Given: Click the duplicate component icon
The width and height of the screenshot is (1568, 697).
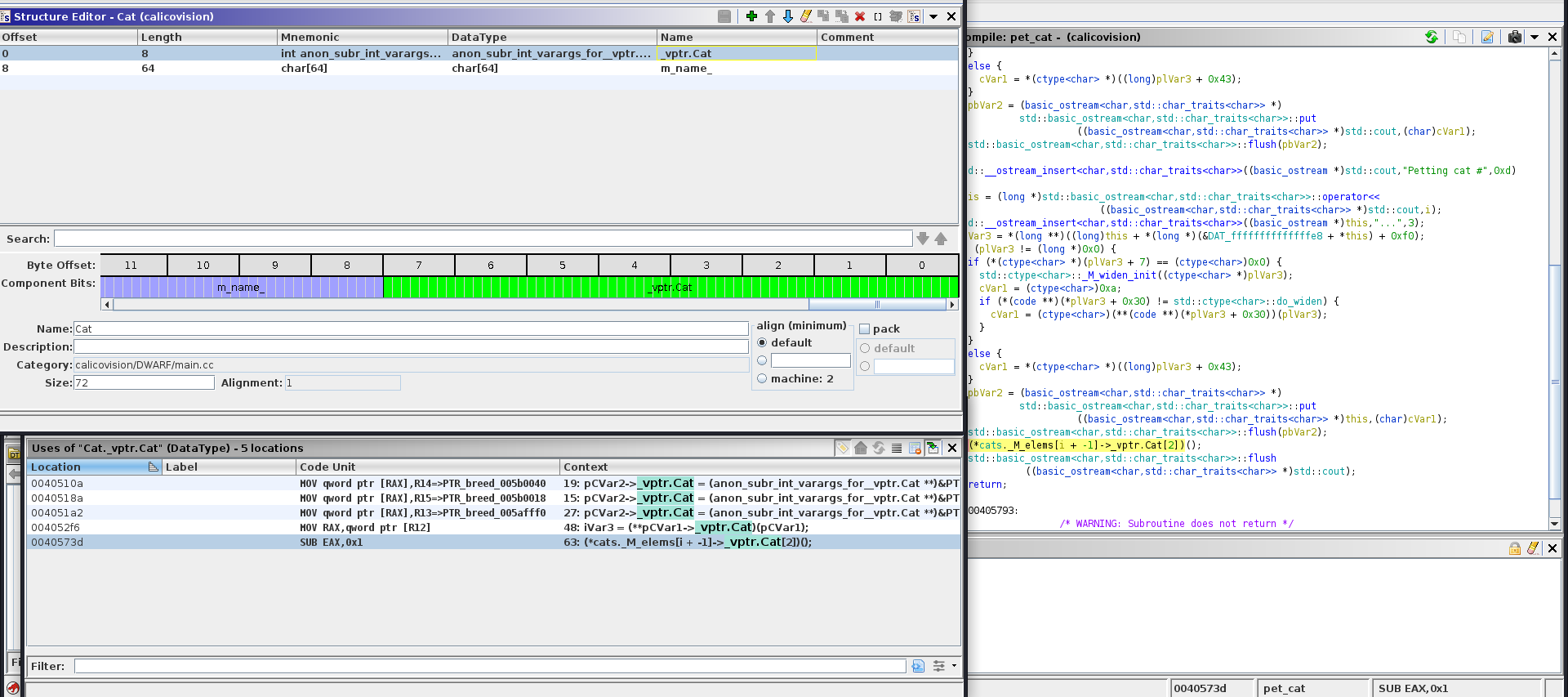Looking at the screenshot, I should coord(823,16).
